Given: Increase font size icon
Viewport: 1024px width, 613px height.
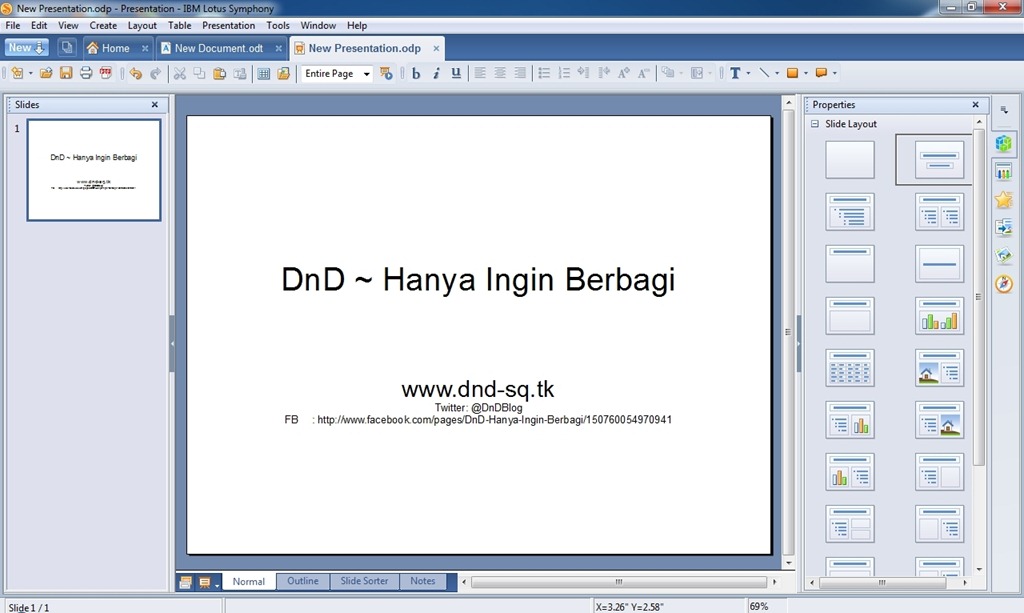Looking at the screenshot, I should pos(624,73).
